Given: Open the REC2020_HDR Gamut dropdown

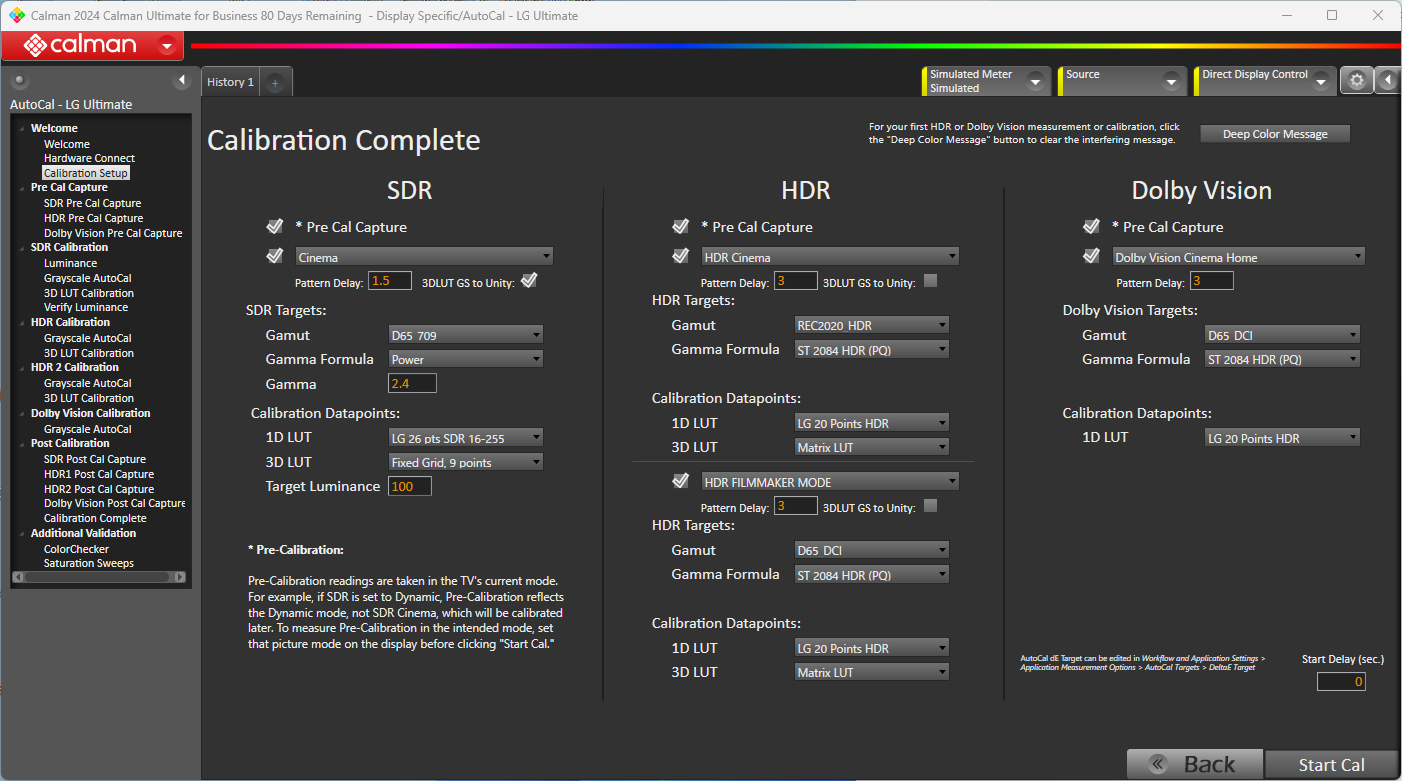Looking at the screenshot, I should click(871, 324).
